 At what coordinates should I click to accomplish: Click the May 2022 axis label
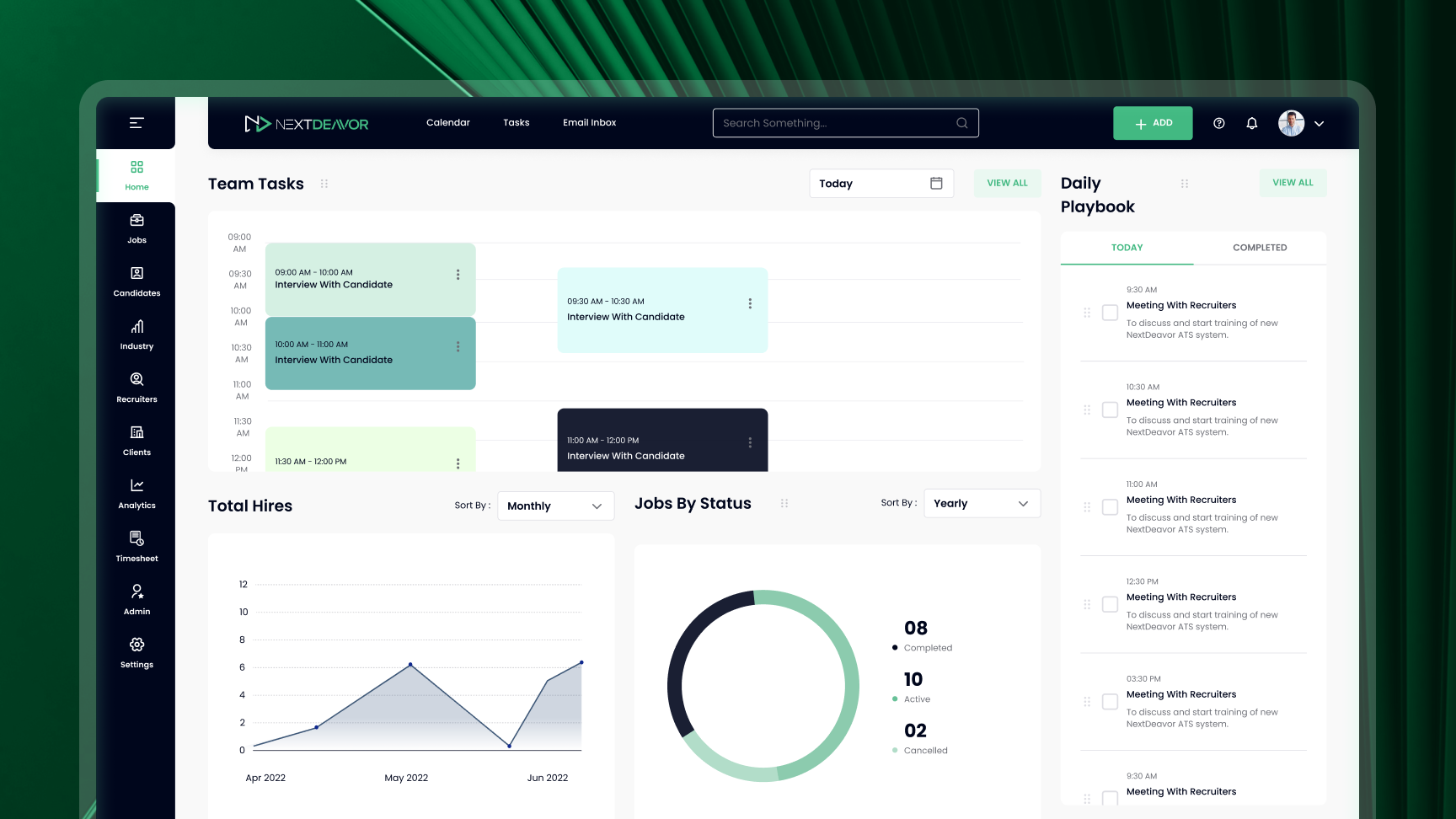(x=406, y=778)
